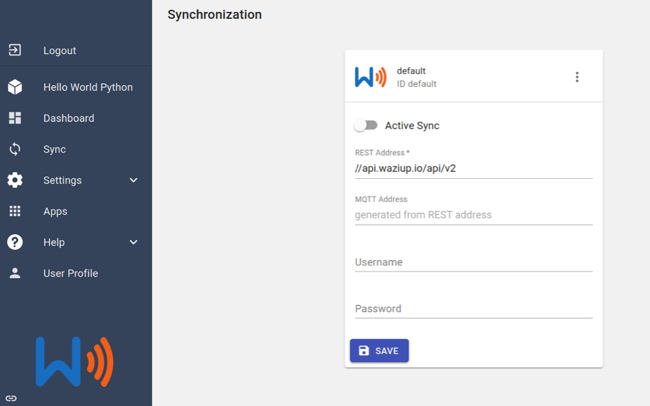Click the Logout text link
The image size is (650, 406).
(60, 51)
